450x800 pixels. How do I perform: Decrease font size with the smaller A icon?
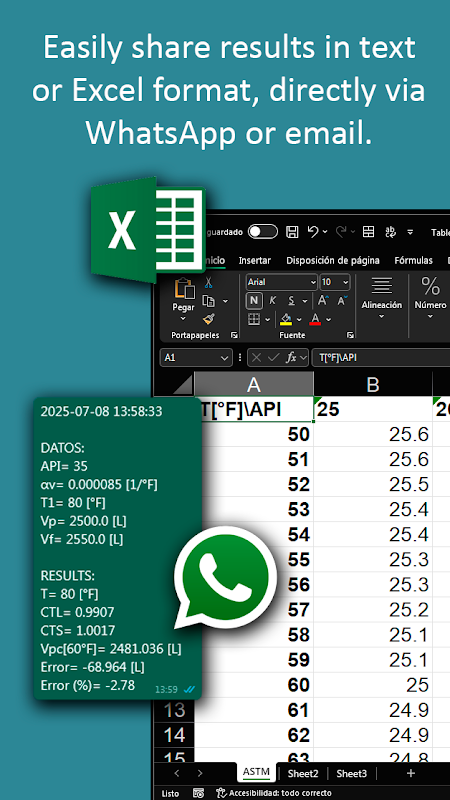(x=342, y=301)
